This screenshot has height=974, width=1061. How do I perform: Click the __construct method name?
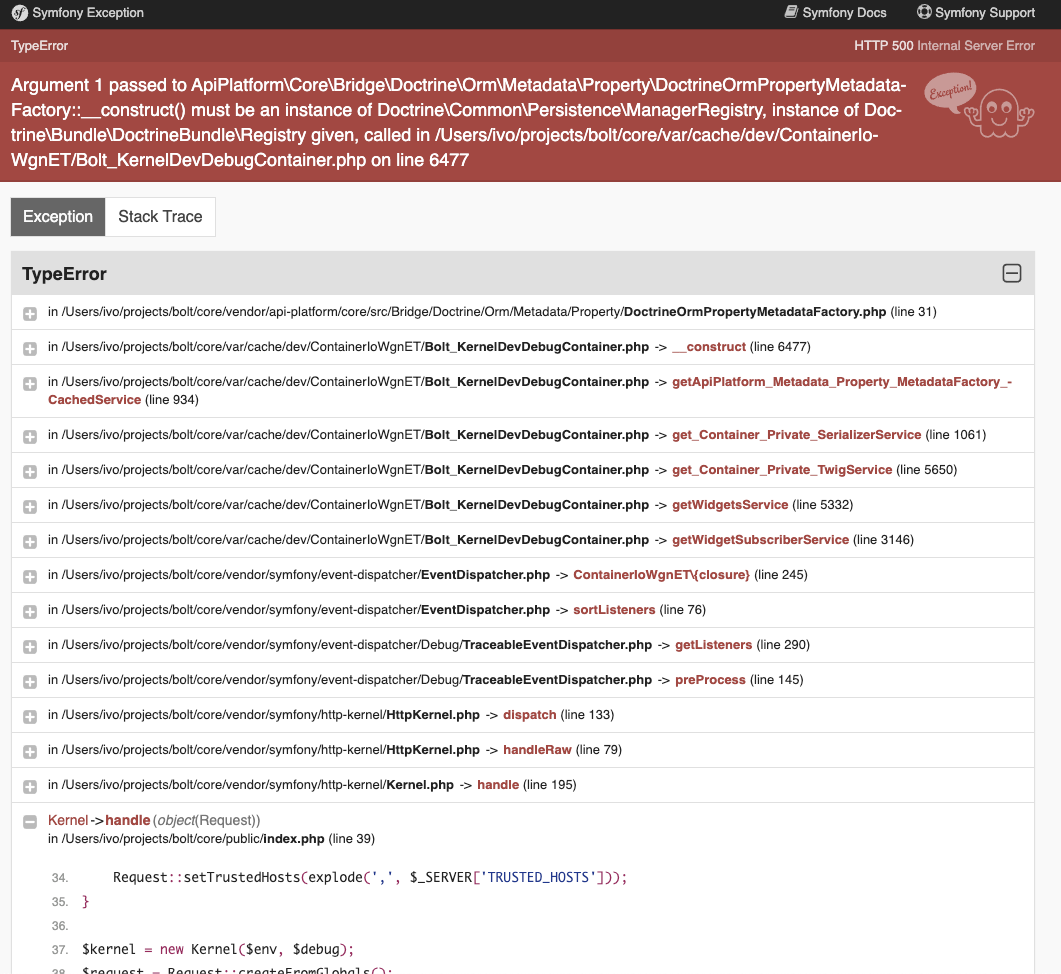(x=709, y=347)
